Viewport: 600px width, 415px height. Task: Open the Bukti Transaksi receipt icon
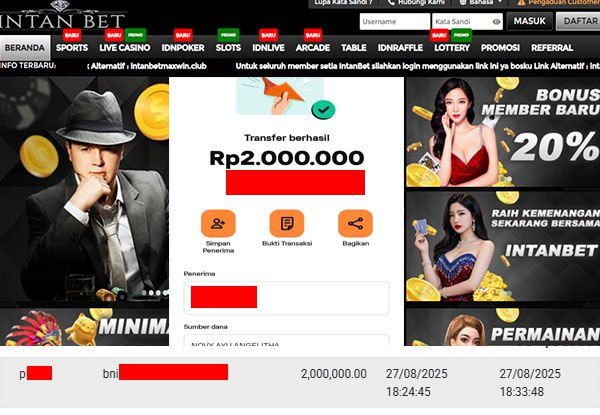pyautogui.click(x=287, y=223)
